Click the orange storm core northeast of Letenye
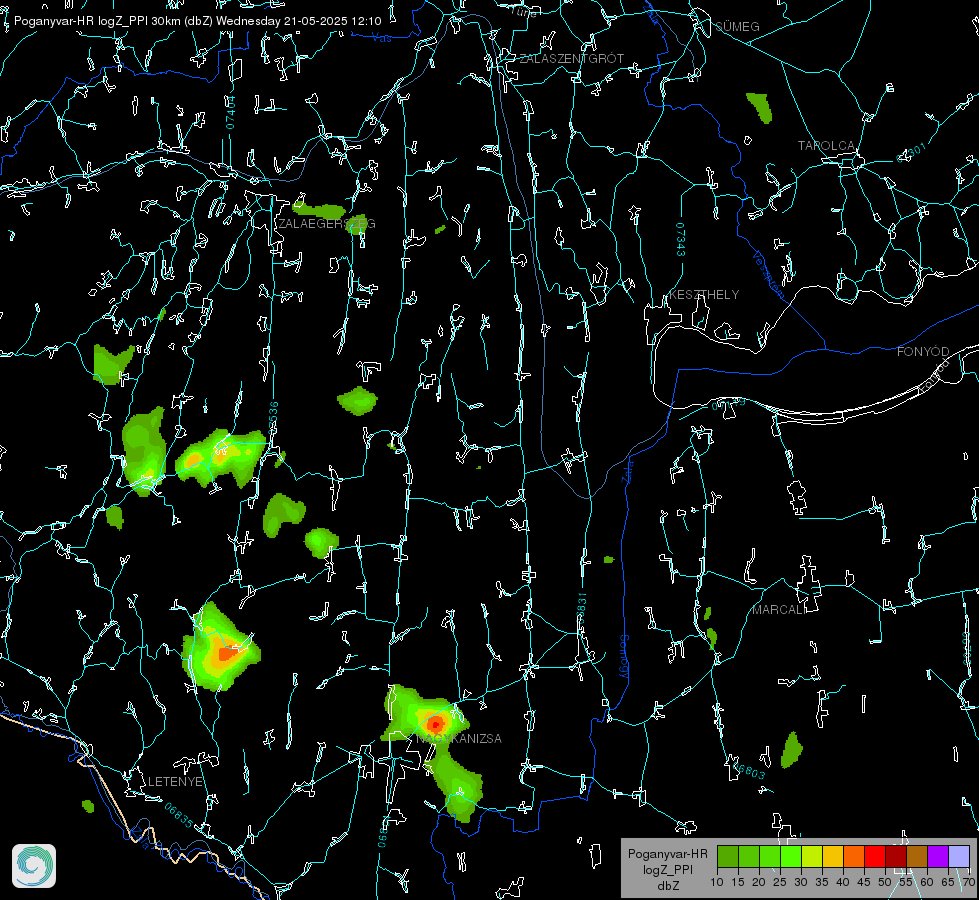 tap(228, 653)
